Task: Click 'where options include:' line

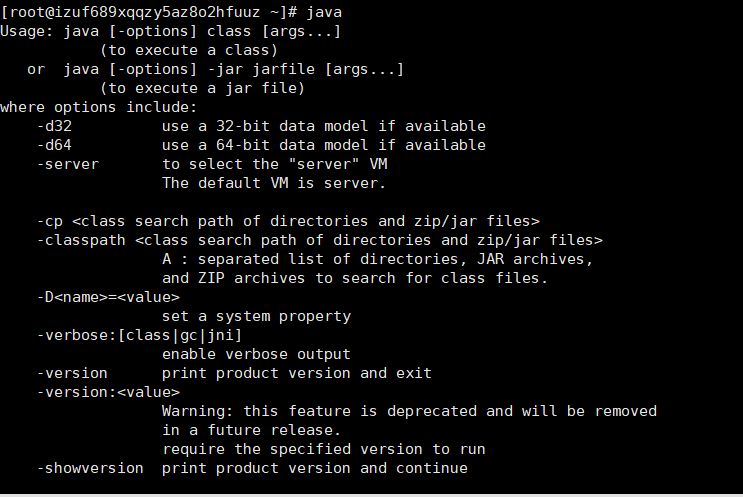Action: click(x=99, y=107)
